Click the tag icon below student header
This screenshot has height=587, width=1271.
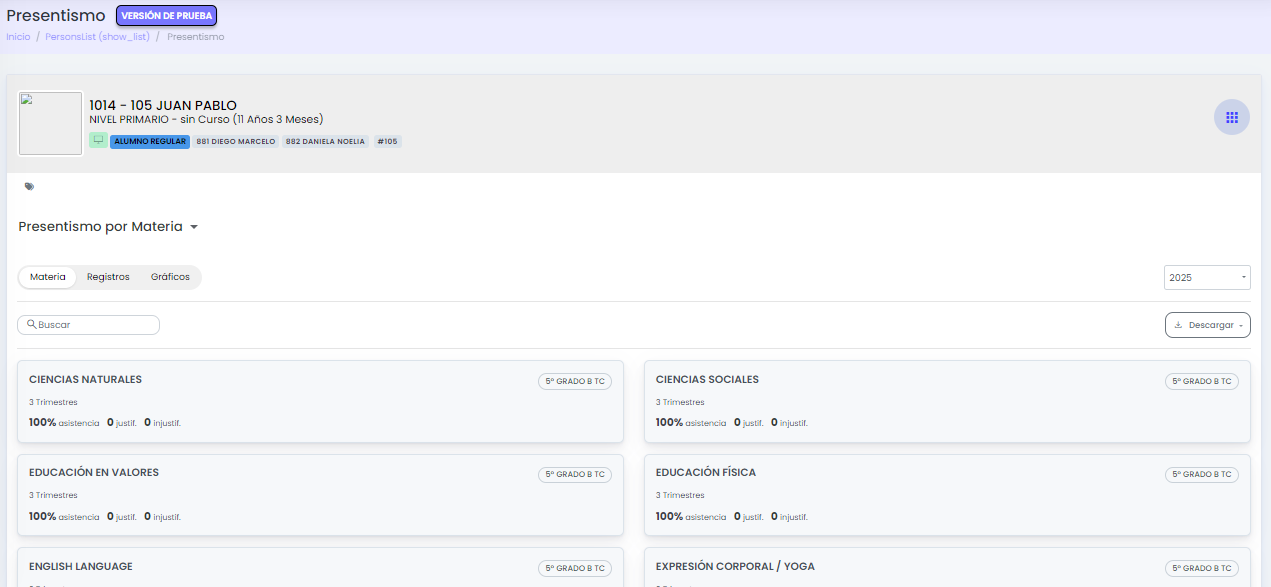(29, 186)
